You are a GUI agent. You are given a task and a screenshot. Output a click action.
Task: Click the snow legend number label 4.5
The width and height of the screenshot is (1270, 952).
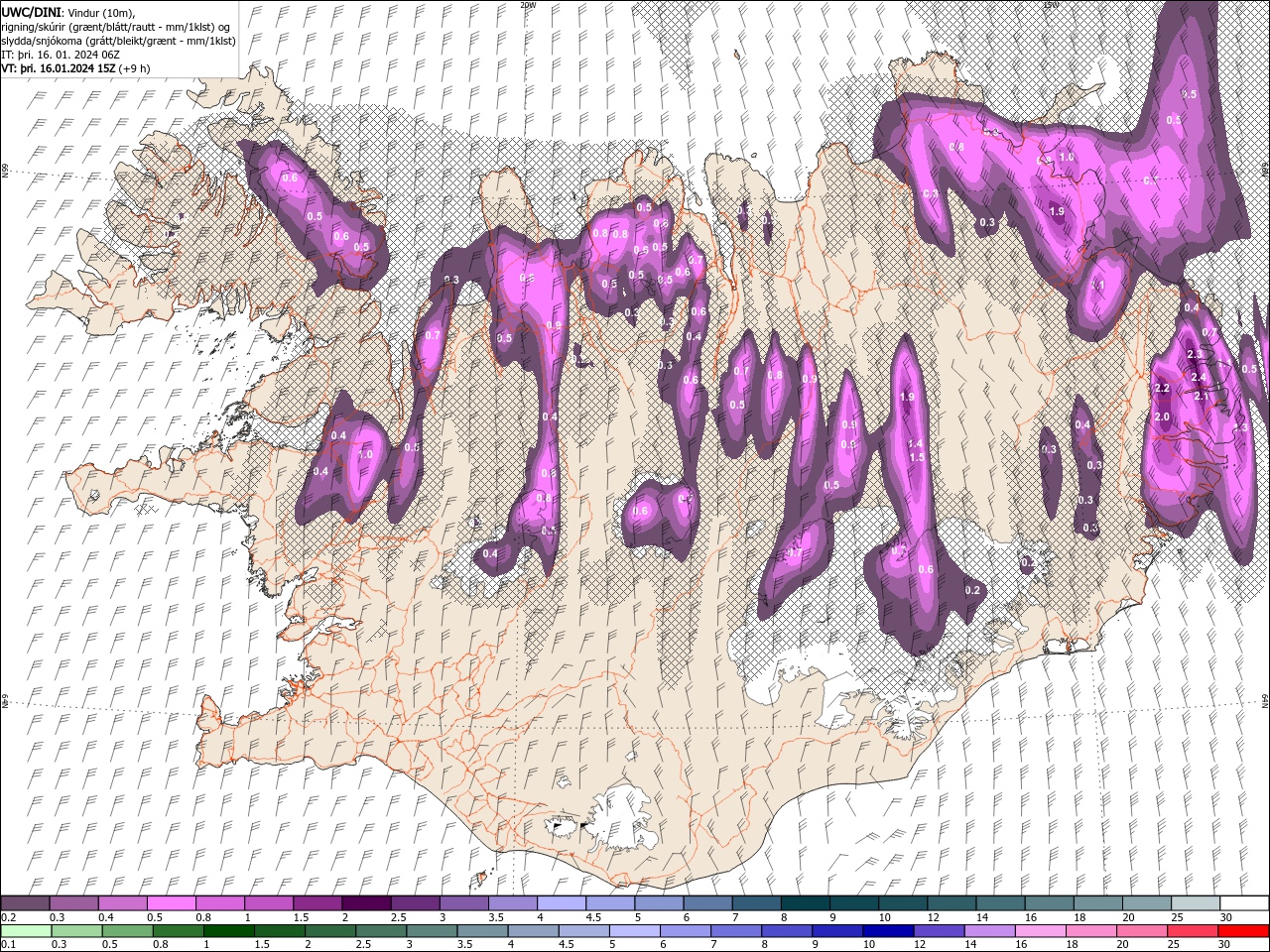click(593, 917)
